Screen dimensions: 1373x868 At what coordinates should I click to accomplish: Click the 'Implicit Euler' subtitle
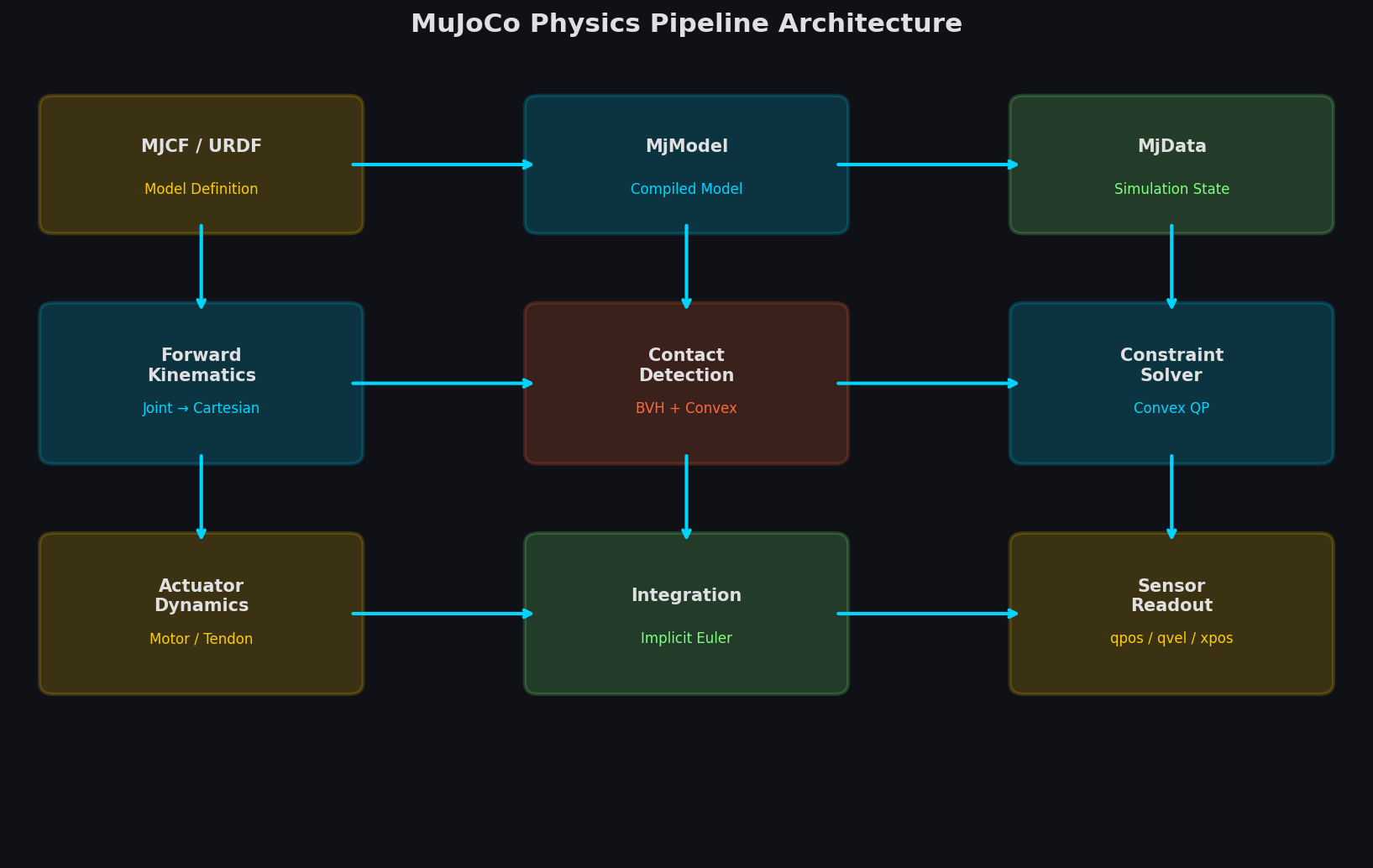pyautogui.click(x=686, y=639)
